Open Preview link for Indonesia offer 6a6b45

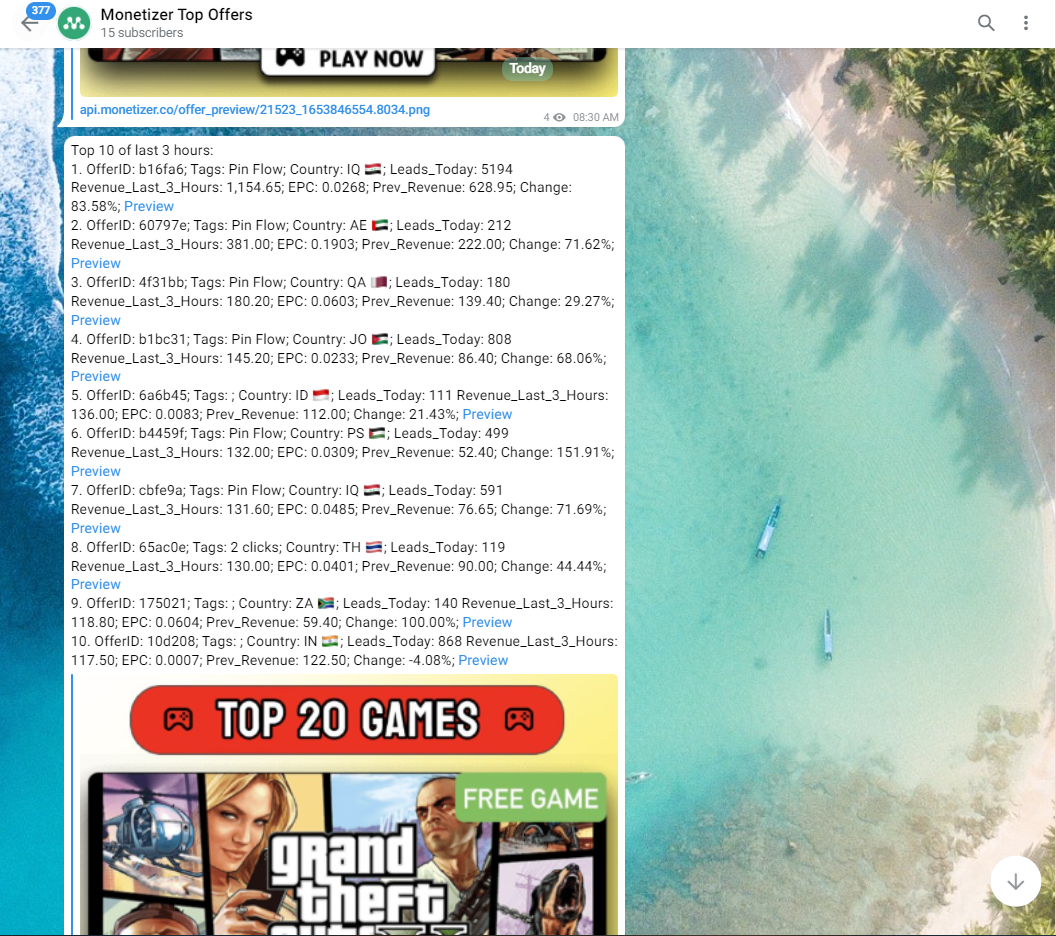487,414
